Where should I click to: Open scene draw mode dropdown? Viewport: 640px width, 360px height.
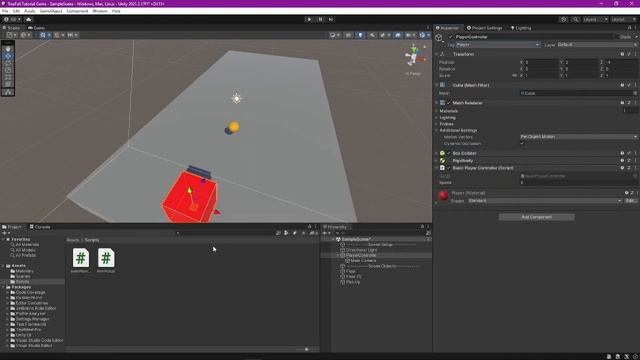click(335, 35)
